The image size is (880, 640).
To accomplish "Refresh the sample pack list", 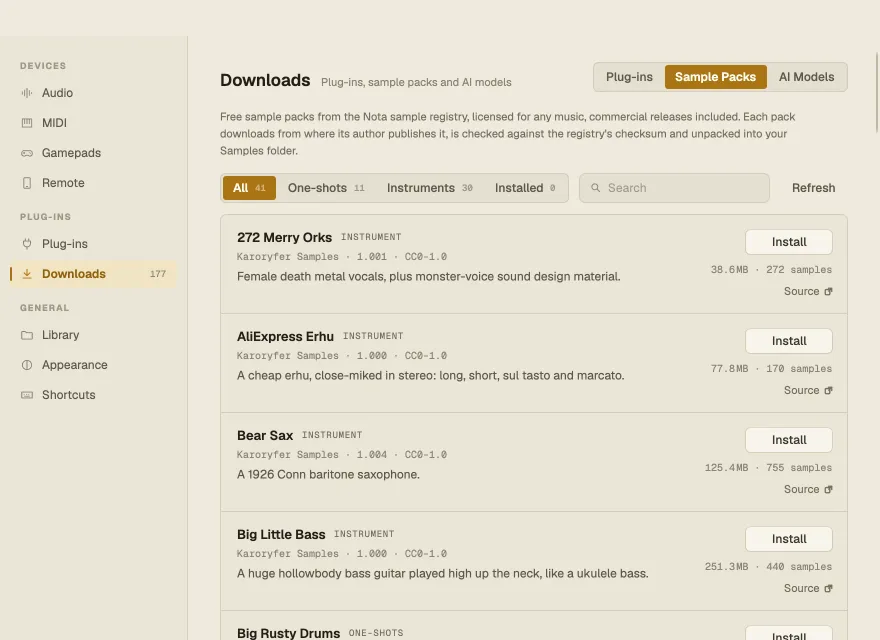I will point(813,188).
